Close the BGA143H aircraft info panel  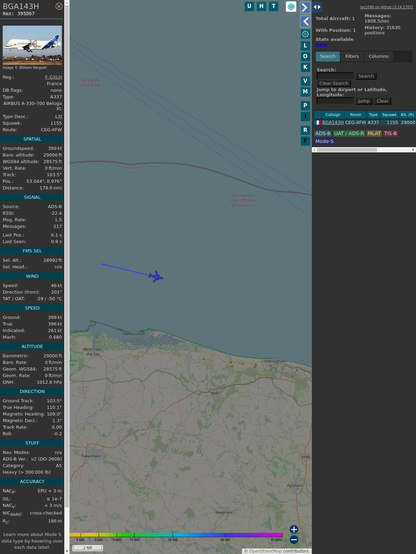point(59,6)
